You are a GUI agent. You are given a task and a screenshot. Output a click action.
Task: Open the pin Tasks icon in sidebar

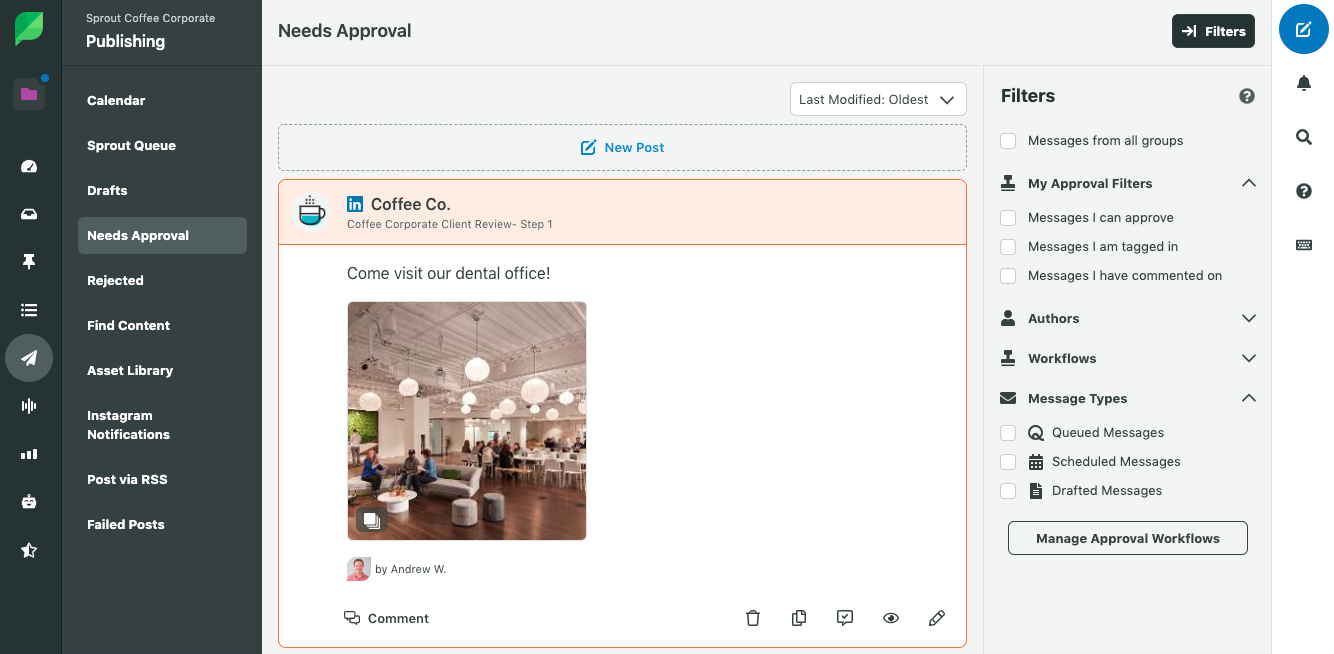point(29,262)
